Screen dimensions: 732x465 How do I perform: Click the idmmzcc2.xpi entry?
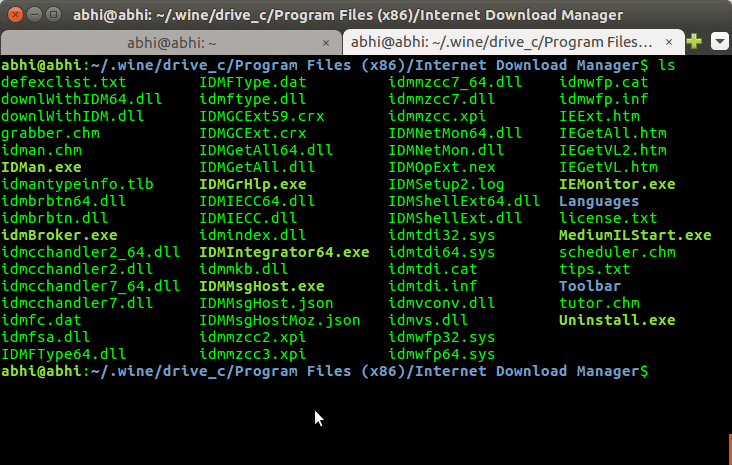(253, 337)
